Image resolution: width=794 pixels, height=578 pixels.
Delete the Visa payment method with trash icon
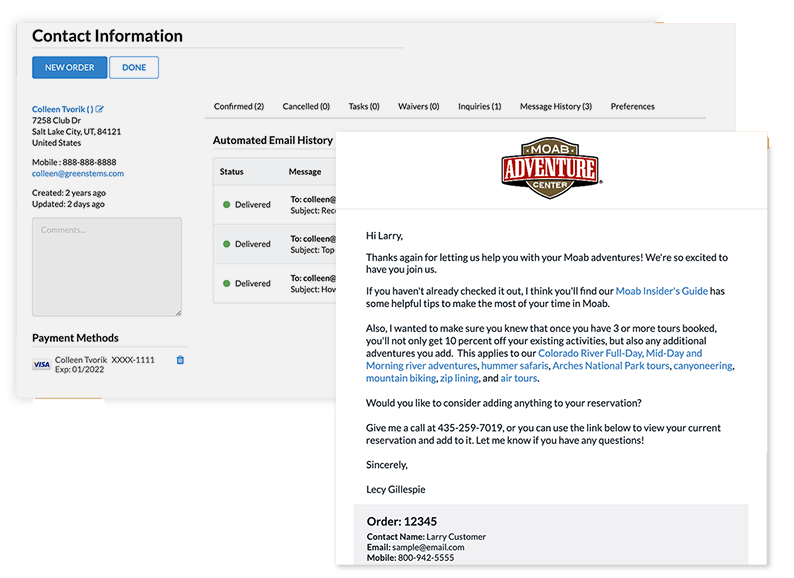[180, 360]
